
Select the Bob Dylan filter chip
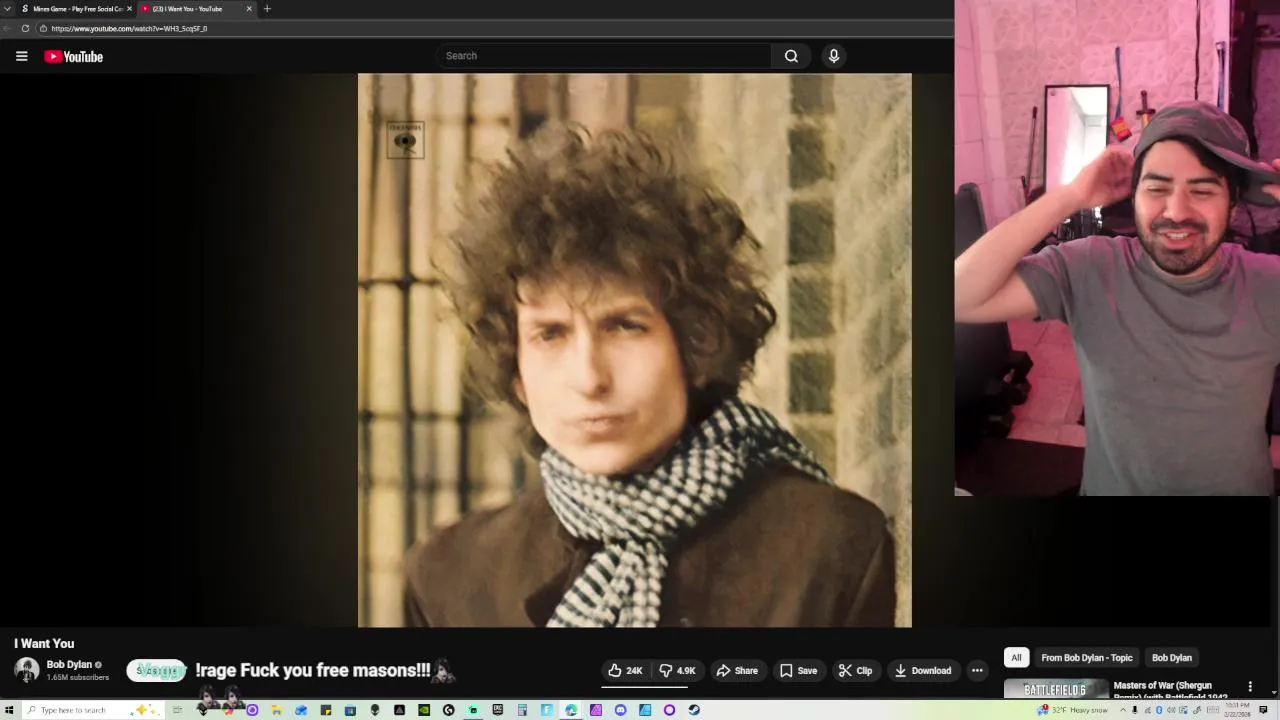tap(1171, 658)
